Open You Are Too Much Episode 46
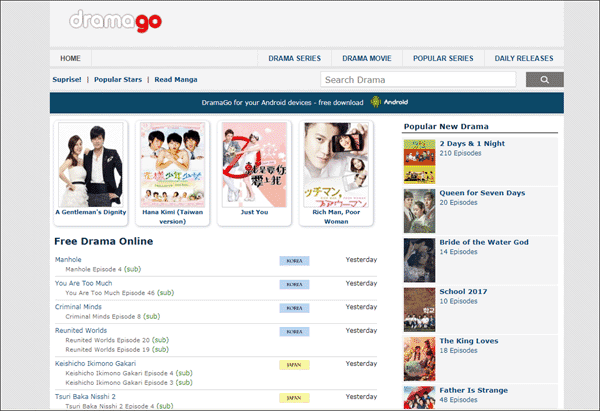Viewport: 600px width, 411px height. tap(120, 293)
